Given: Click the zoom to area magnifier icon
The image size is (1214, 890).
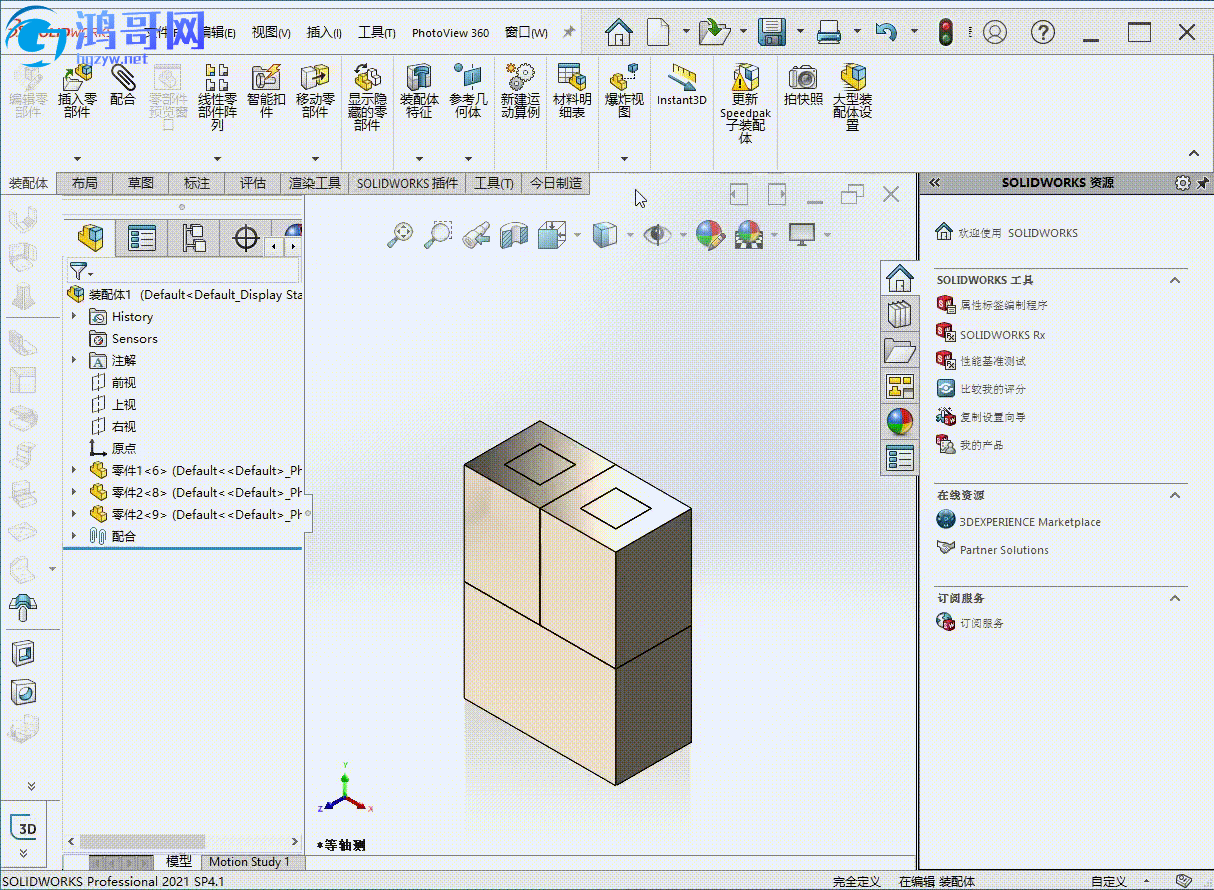Looking at the screenshot, I should 438,234.
